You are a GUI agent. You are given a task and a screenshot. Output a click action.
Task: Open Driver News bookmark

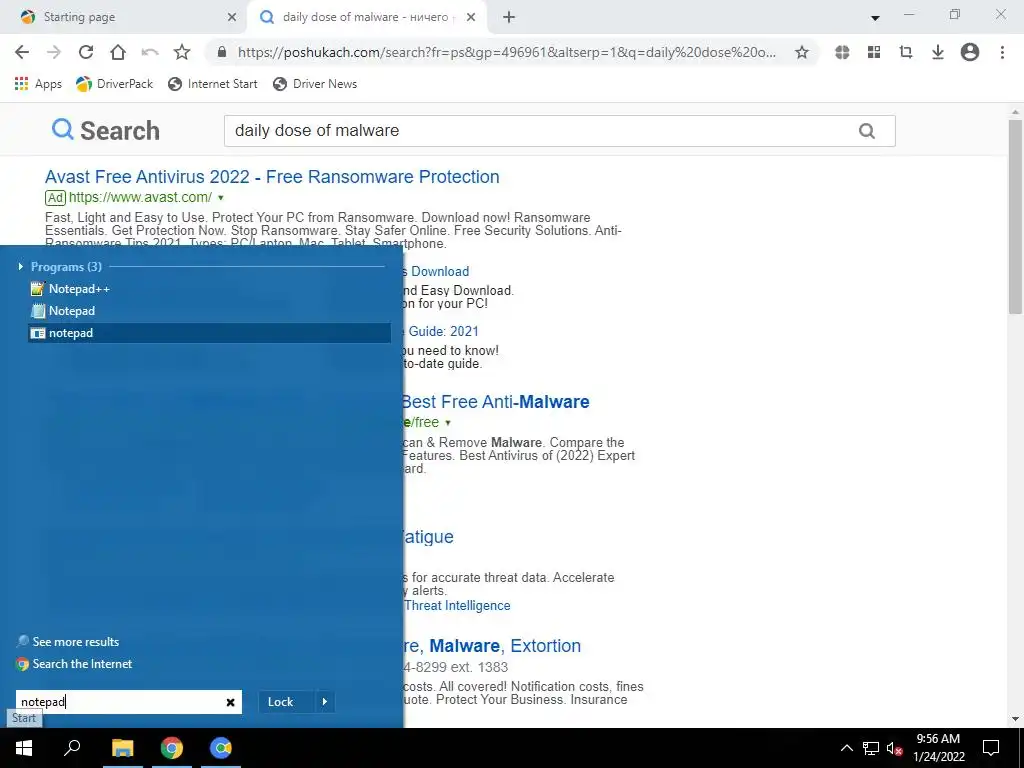[x=315, y=84]
